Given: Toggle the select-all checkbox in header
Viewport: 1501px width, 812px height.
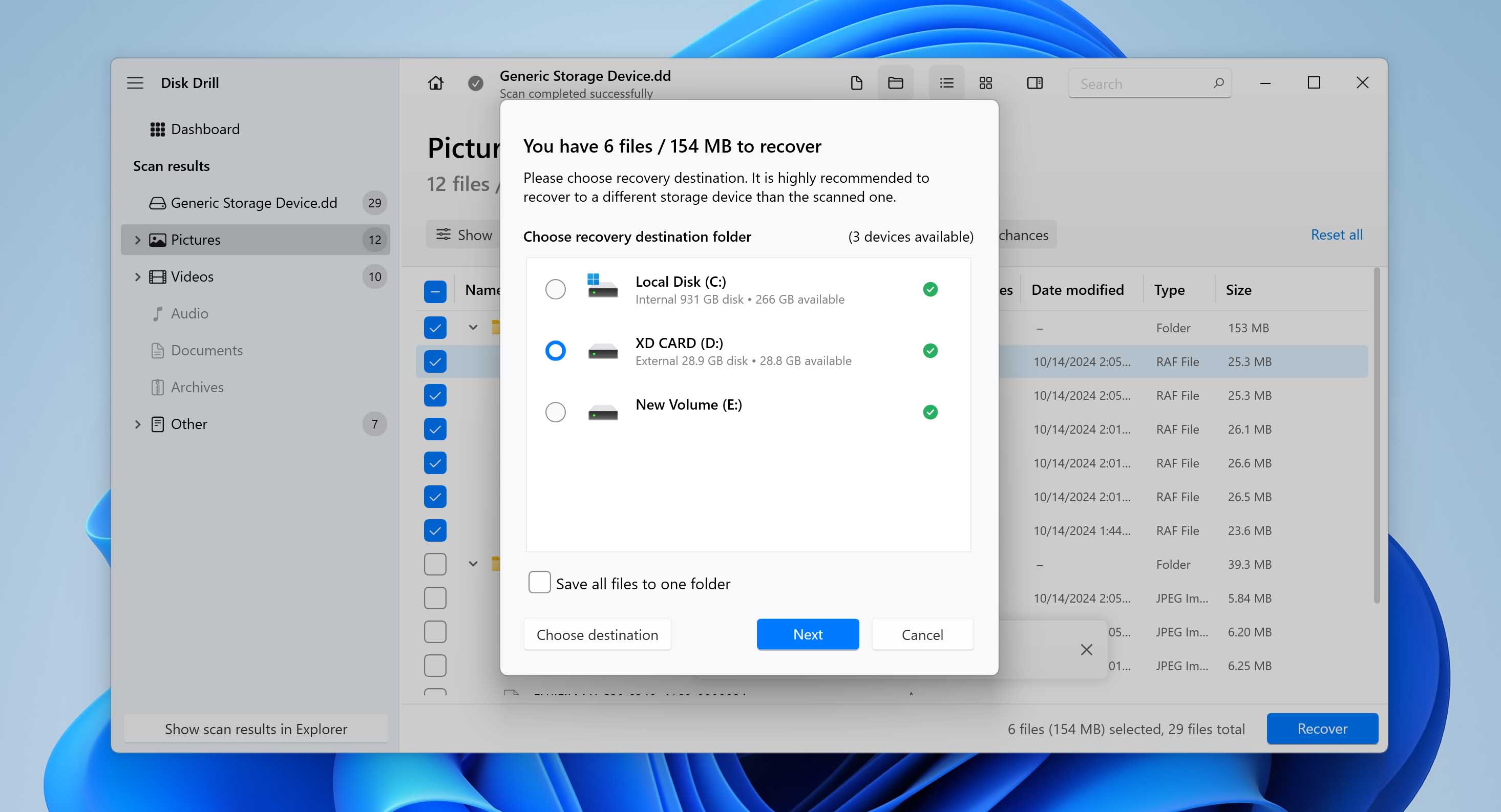Looking at the screenshot, I should [435, 292].
